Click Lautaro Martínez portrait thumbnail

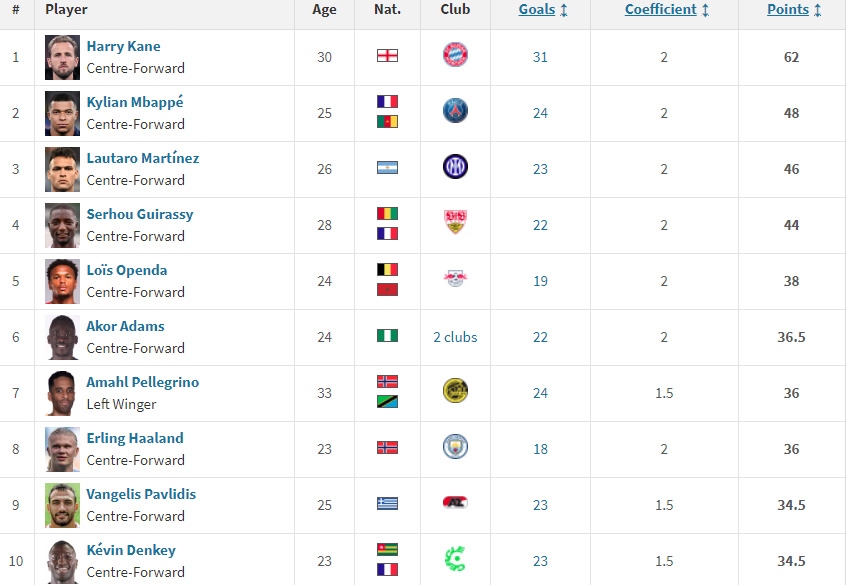point(62,169)
